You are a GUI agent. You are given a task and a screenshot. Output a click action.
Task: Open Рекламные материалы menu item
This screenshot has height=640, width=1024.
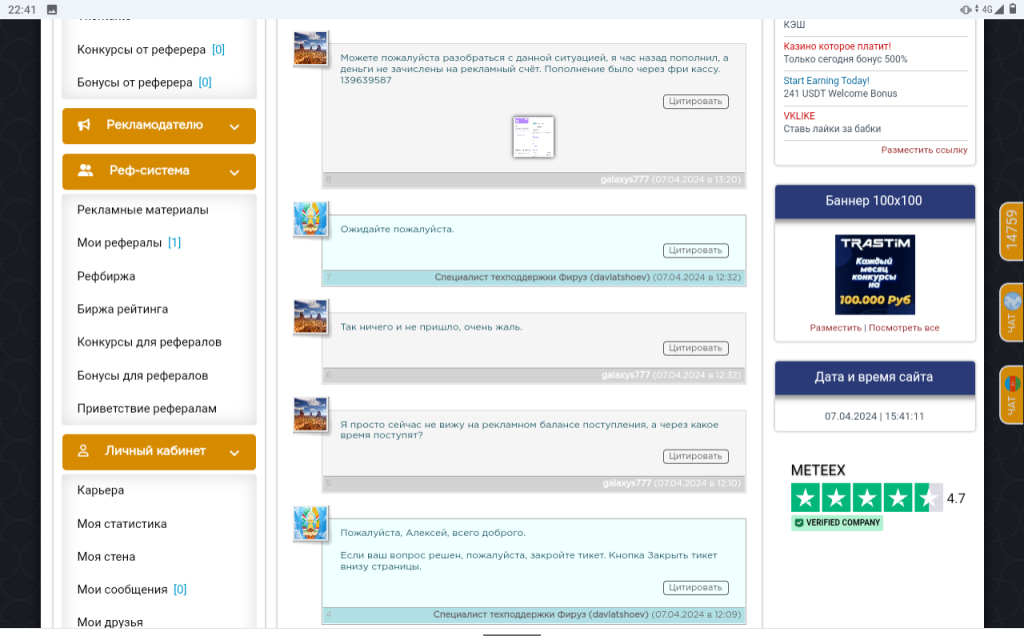[x=142, y=210]
